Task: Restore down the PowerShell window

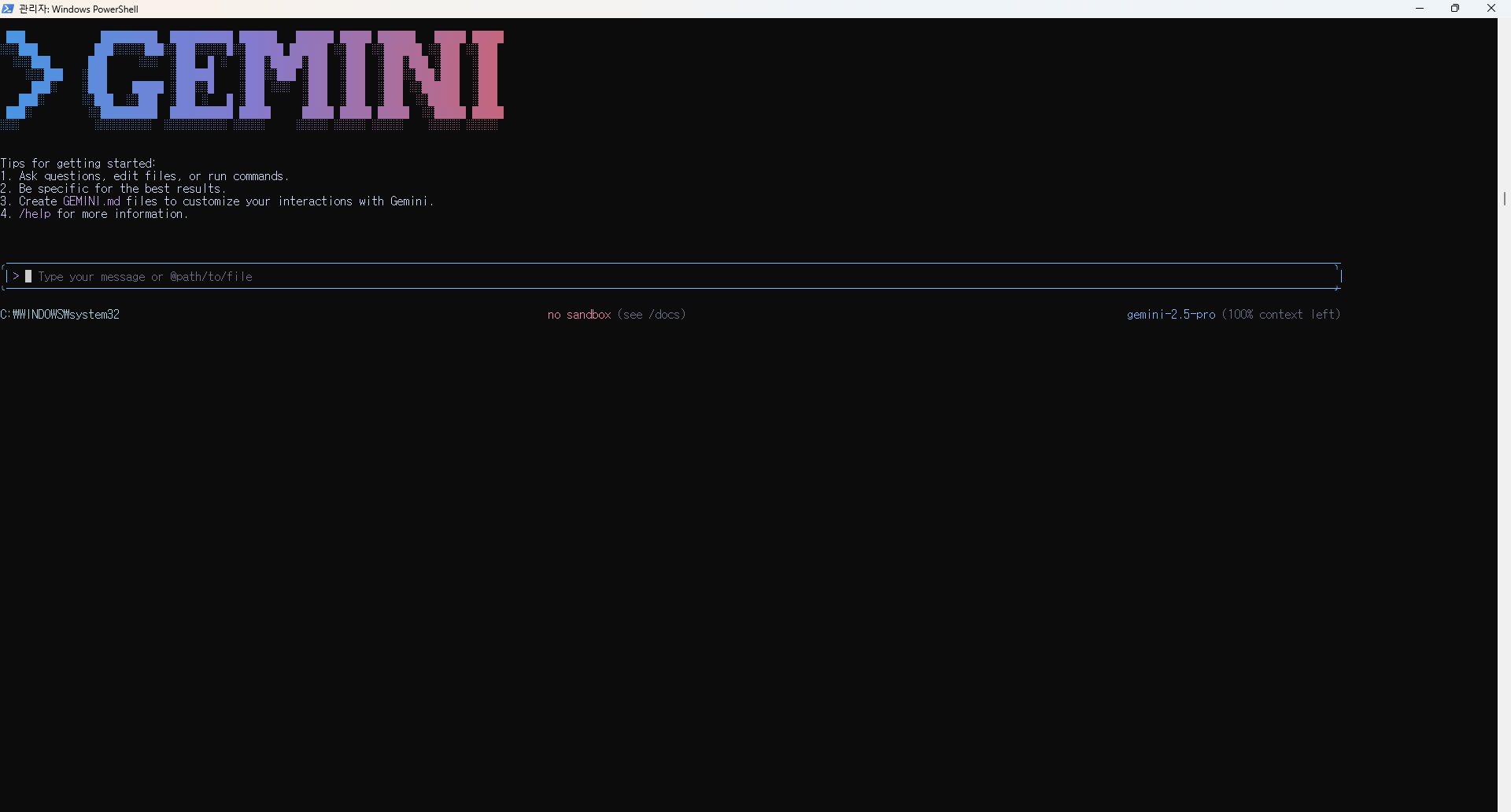Action: coord(1455,9)
